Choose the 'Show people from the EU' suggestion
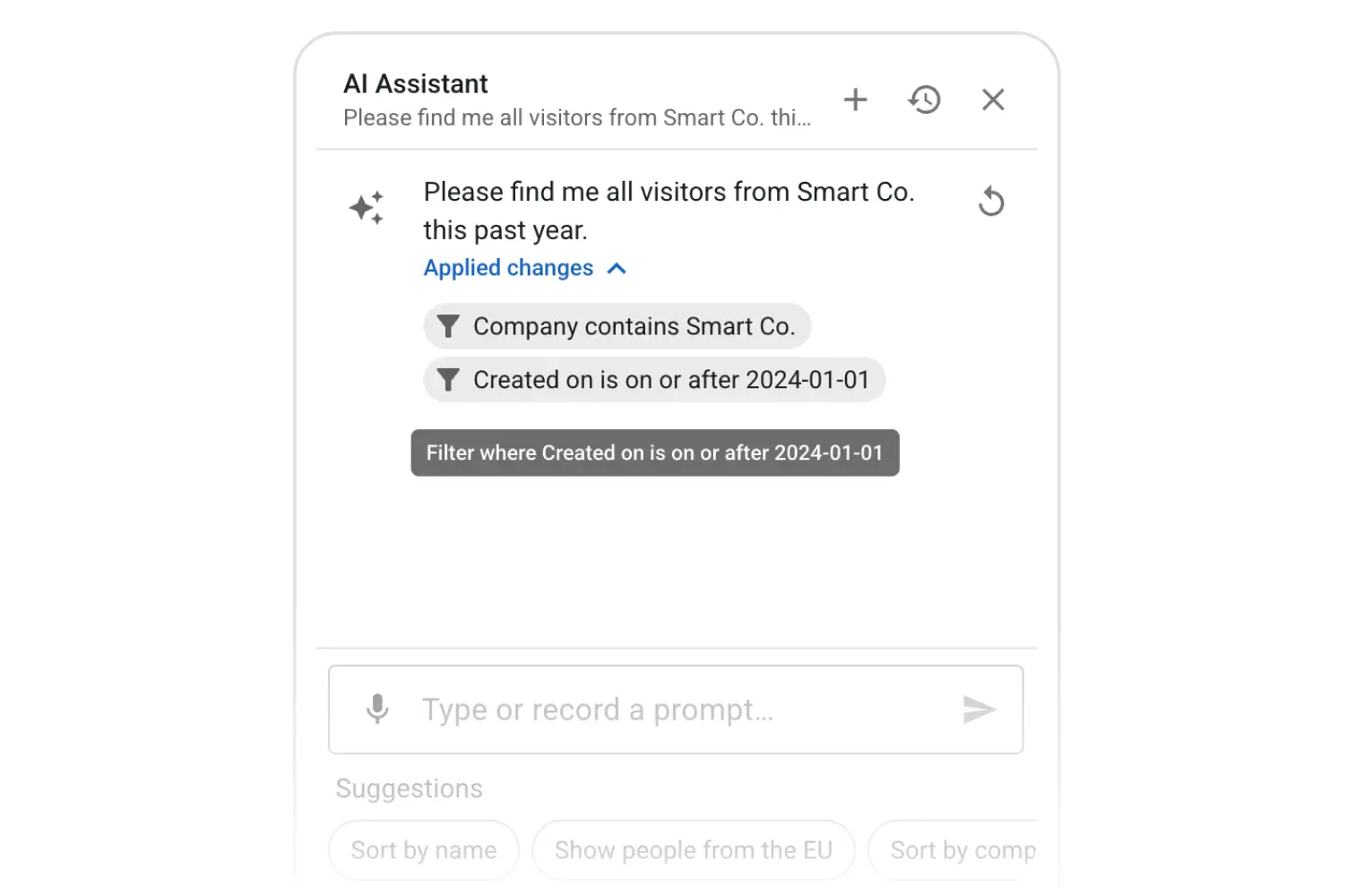 (x=693, y=849)
